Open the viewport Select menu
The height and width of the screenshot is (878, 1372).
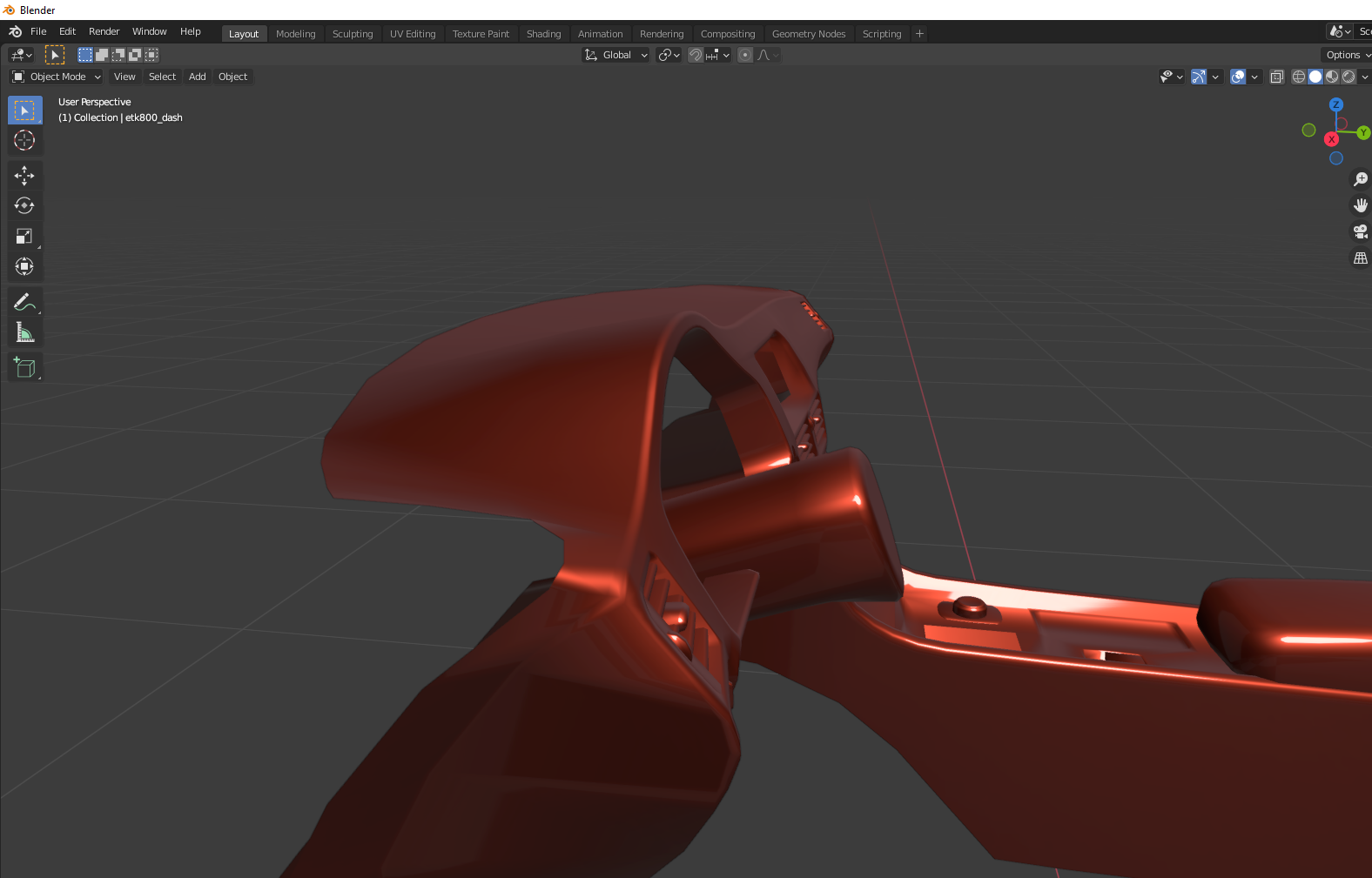pos(162,77)
